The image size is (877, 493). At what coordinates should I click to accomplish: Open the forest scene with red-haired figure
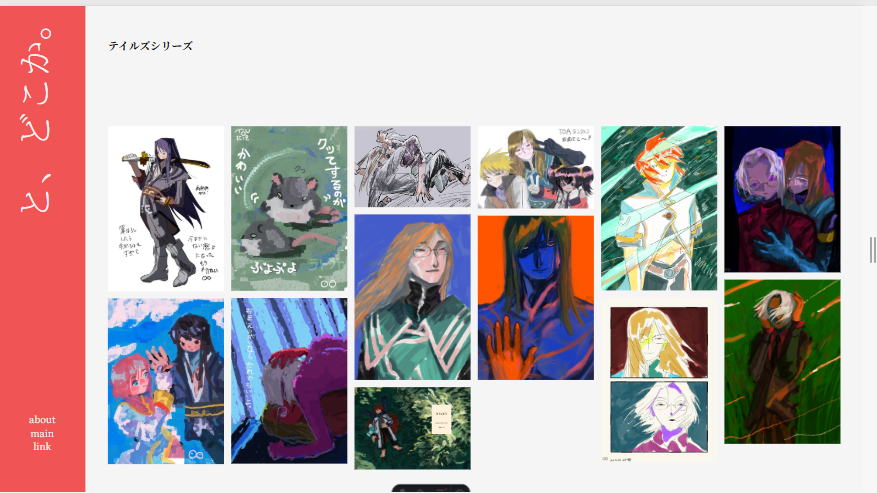coord(412,428)
